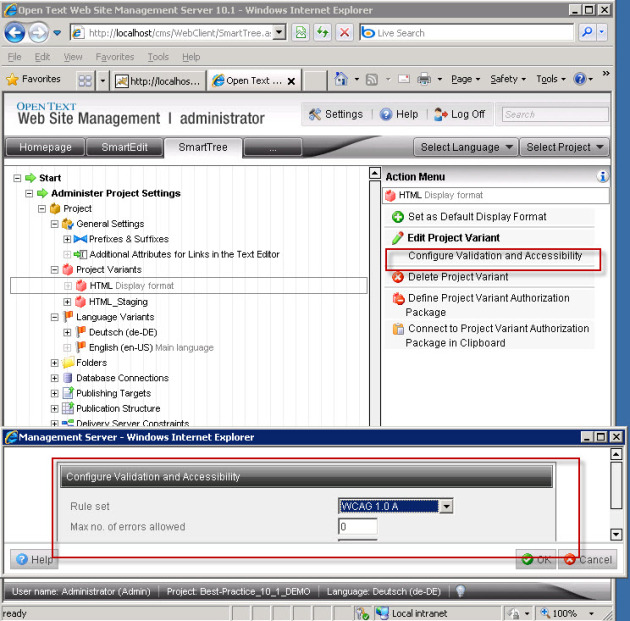This screenshot has width=630, height=621.
Task: Open the Select Project dropdown
Action: [x=565, y=147]
